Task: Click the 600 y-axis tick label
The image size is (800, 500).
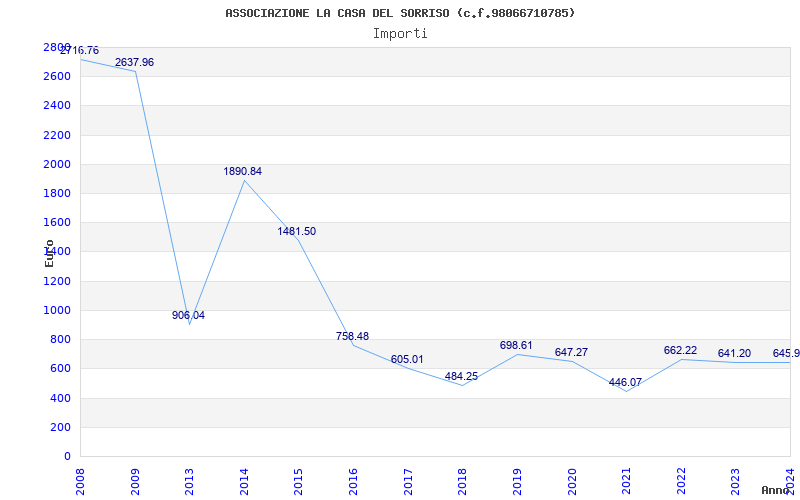Action: (x=60, y=368)
